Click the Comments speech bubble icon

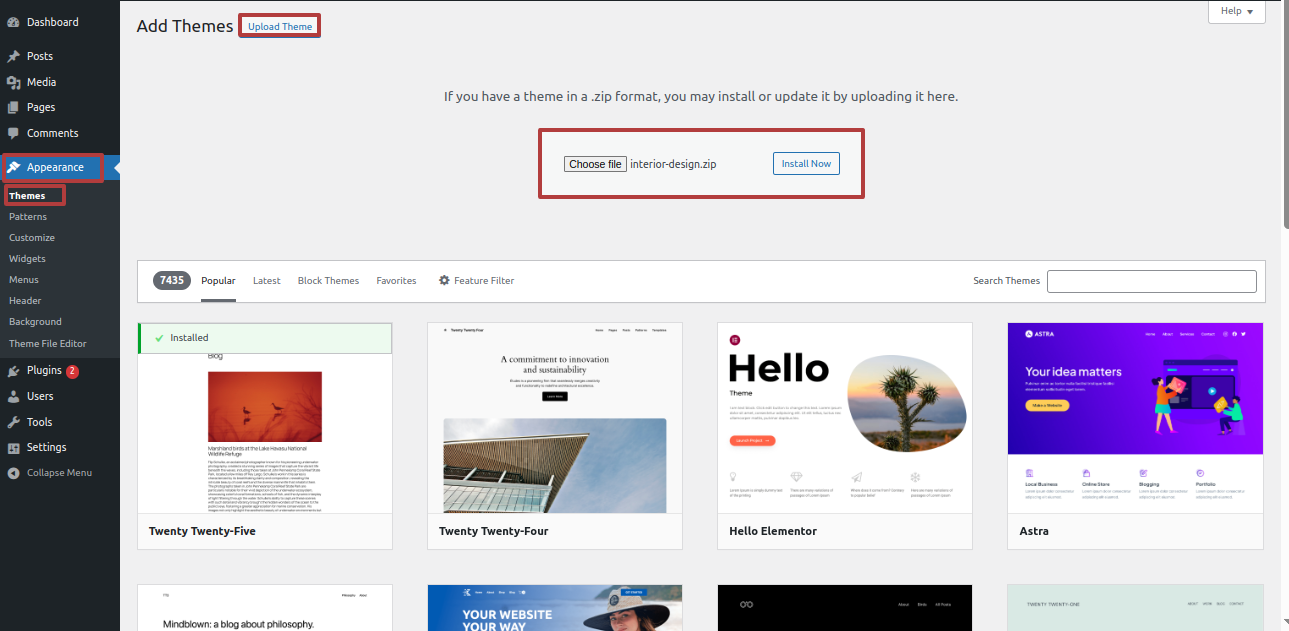13,133
